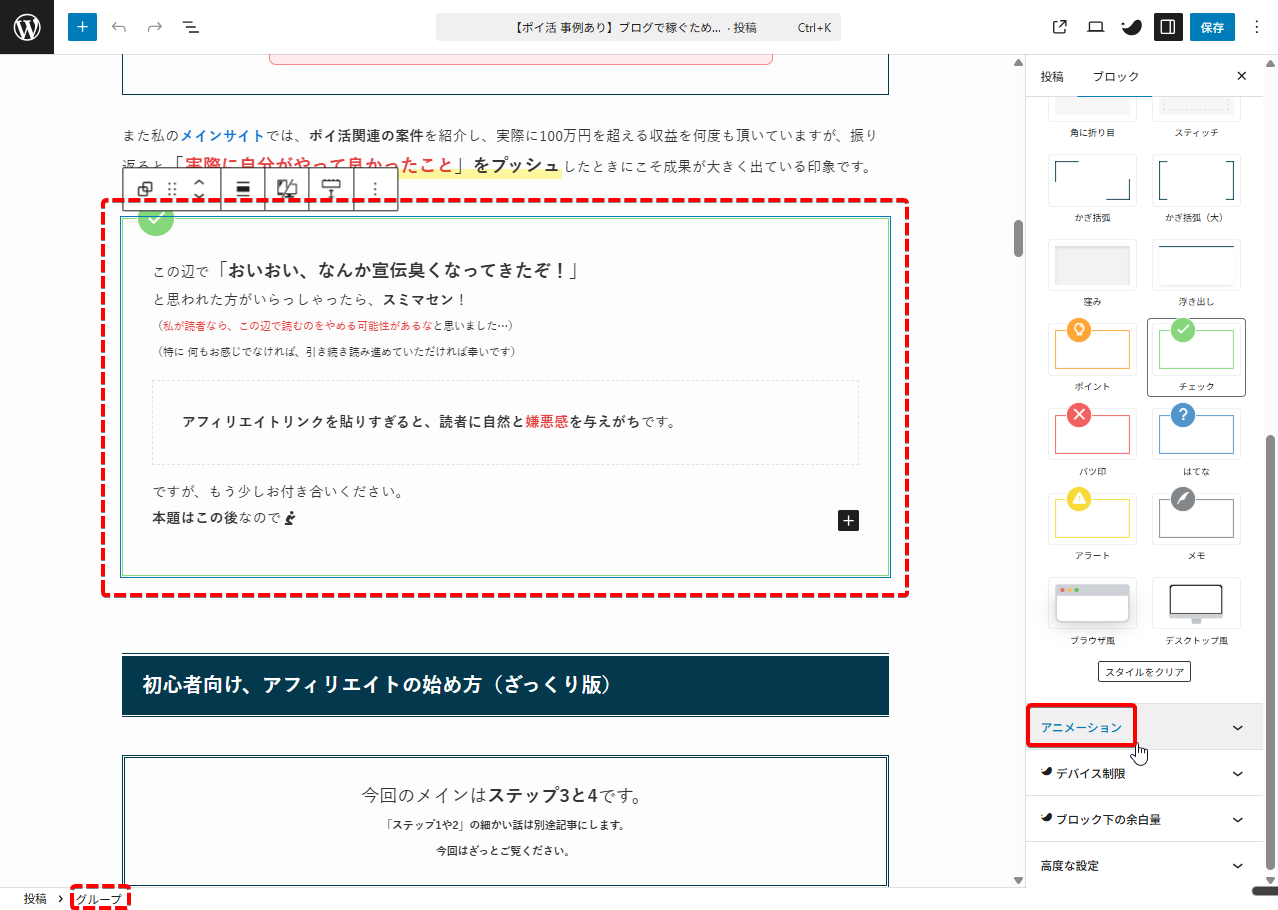Open block toolbar options three-dot menu
Screen dimensions: 1278x910
(376, 189)
